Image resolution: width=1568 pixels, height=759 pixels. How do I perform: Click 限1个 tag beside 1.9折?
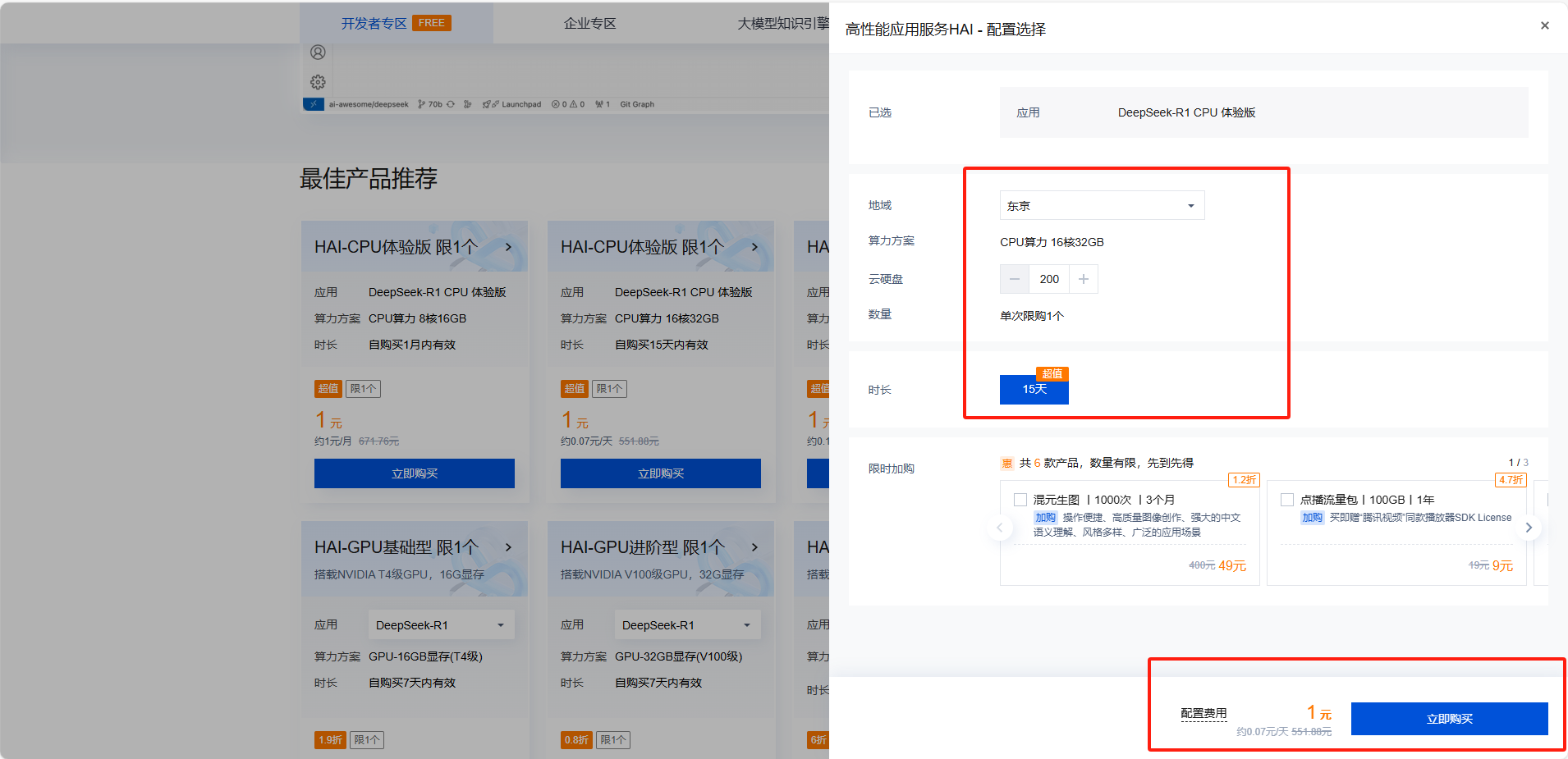[x=367, y=740]
